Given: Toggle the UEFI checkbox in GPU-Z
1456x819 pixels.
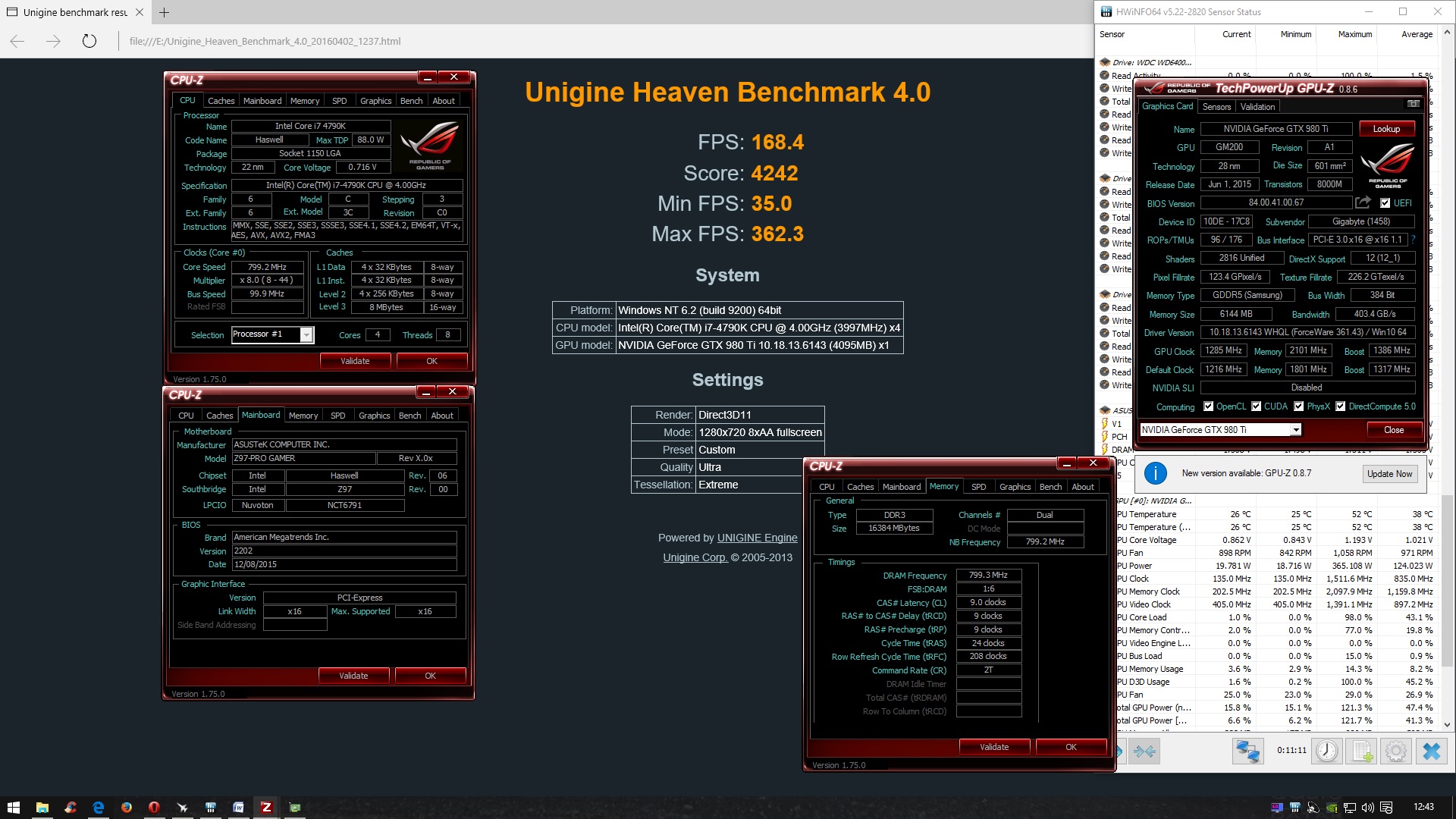Looking at the screenshot, I should point(1385,203).
